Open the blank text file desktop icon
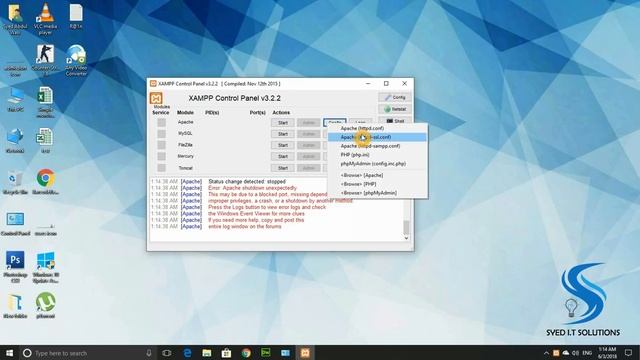The height and width of the screenshot is (360, 640). (76, 16)
